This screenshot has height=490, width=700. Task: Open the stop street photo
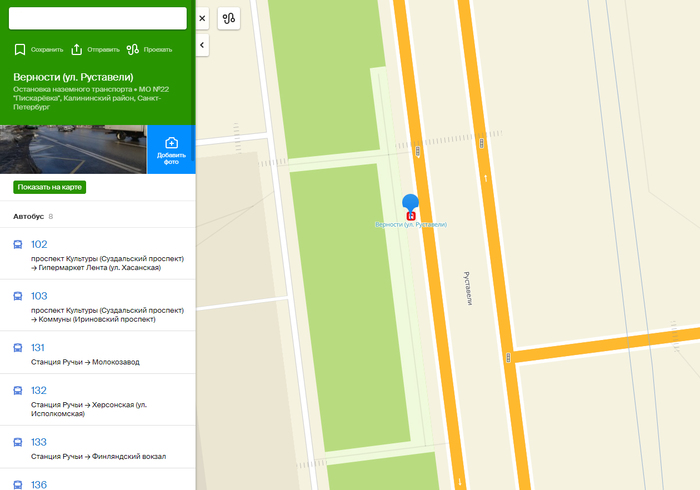click(73, 149)
